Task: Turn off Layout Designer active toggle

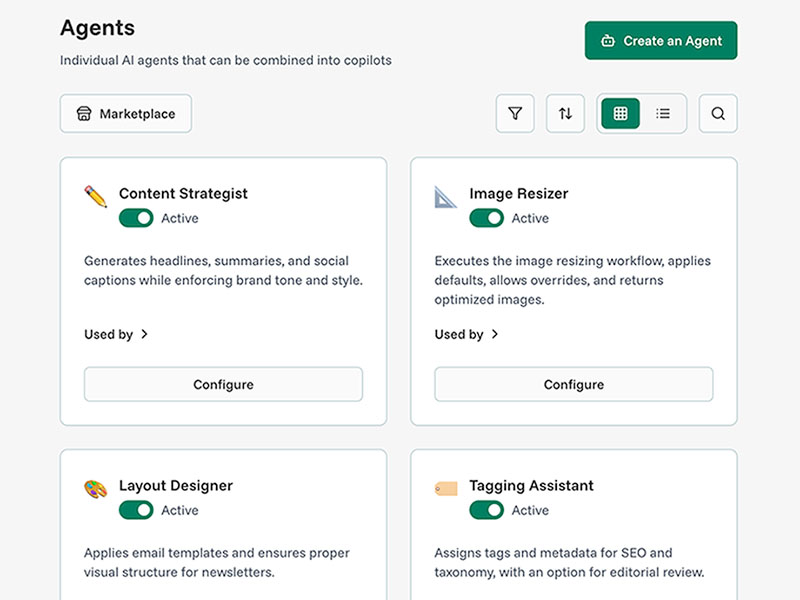Action: (136, 510)
